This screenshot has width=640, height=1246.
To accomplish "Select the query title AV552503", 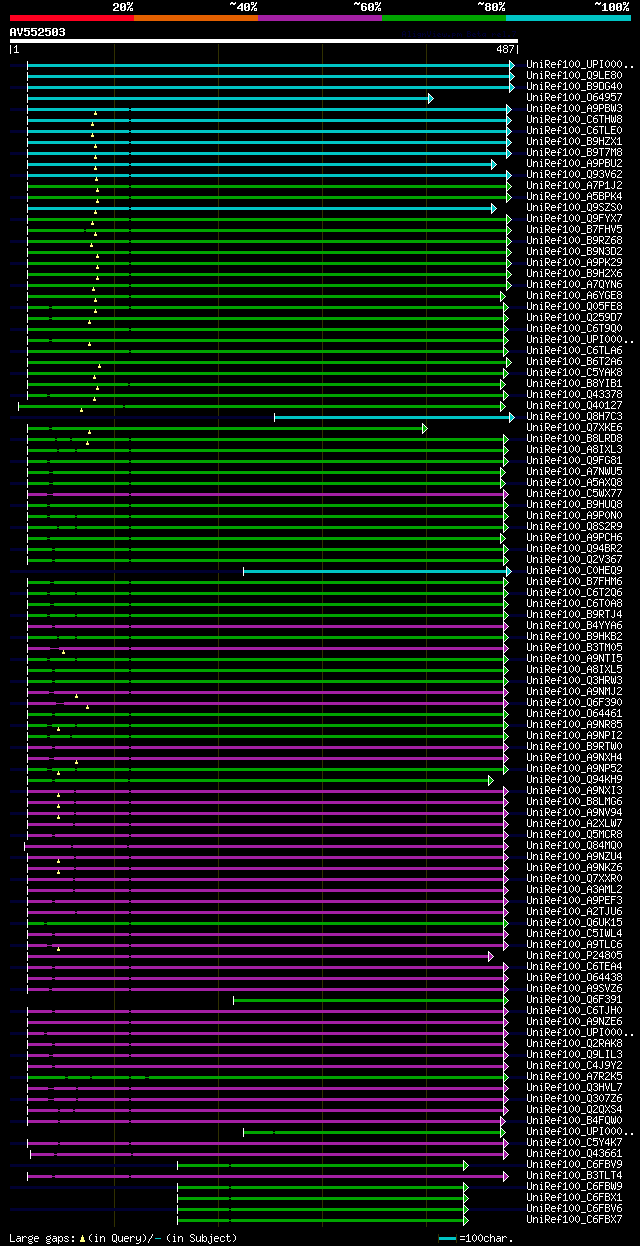I will (x=38, y=32).
